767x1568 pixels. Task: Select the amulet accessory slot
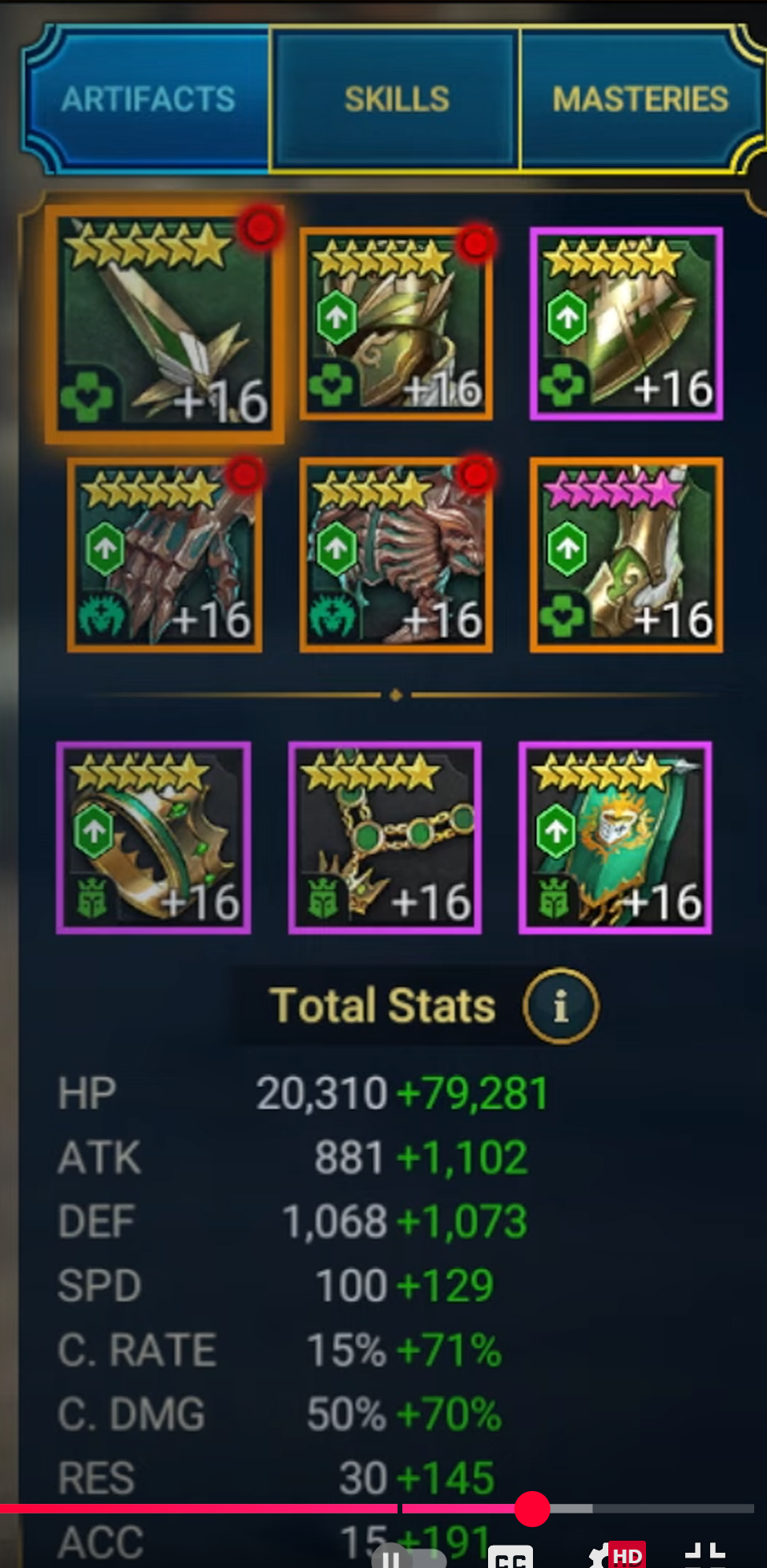tap(385, 838)
